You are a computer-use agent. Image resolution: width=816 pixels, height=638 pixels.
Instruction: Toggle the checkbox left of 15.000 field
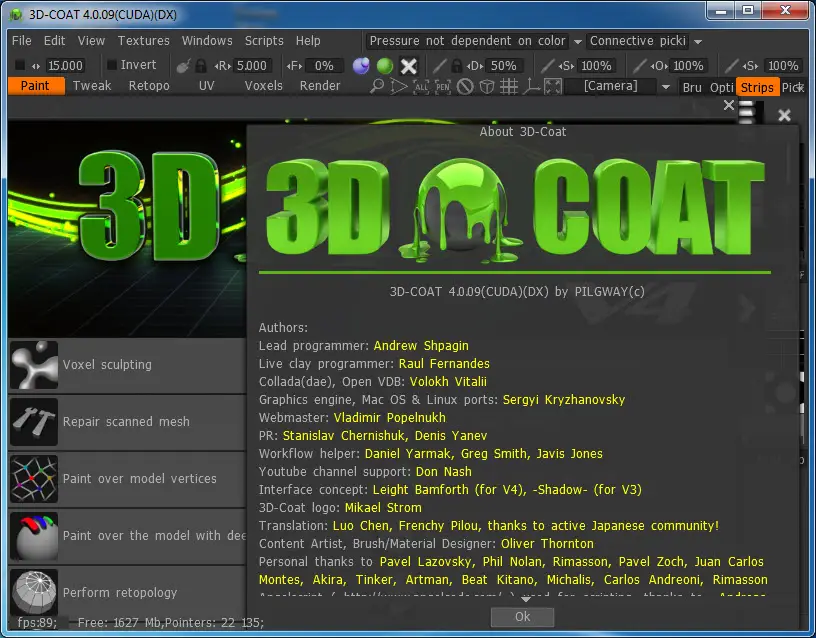point(20,65)
